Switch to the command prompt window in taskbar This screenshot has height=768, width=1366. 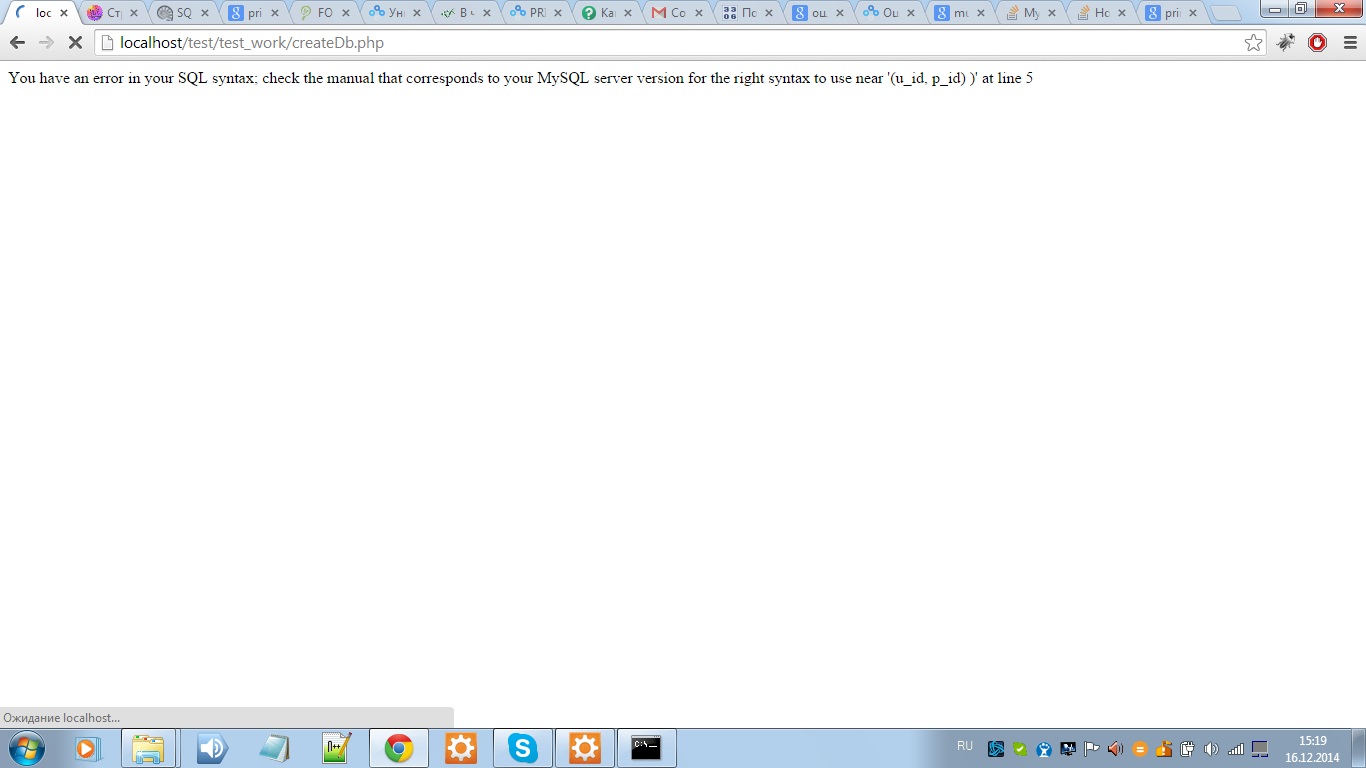point(646,748)
